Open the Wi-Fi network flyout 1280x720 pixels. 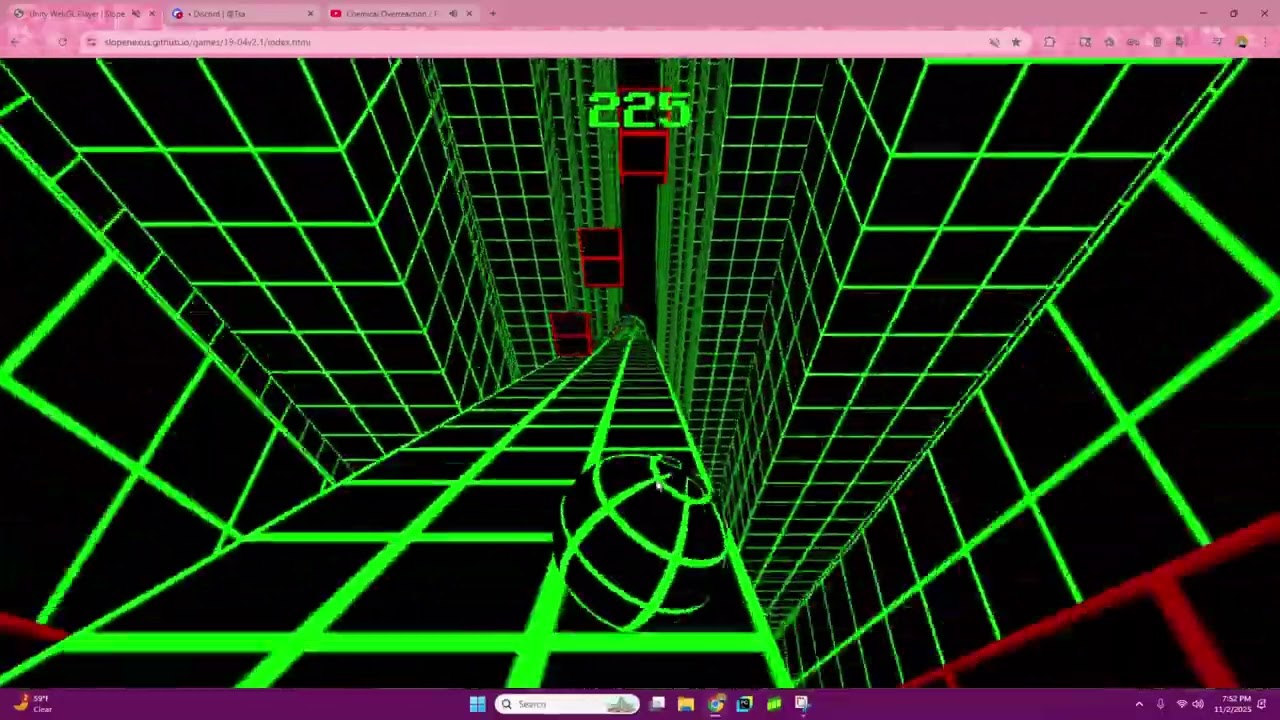tap(1182, 704)
